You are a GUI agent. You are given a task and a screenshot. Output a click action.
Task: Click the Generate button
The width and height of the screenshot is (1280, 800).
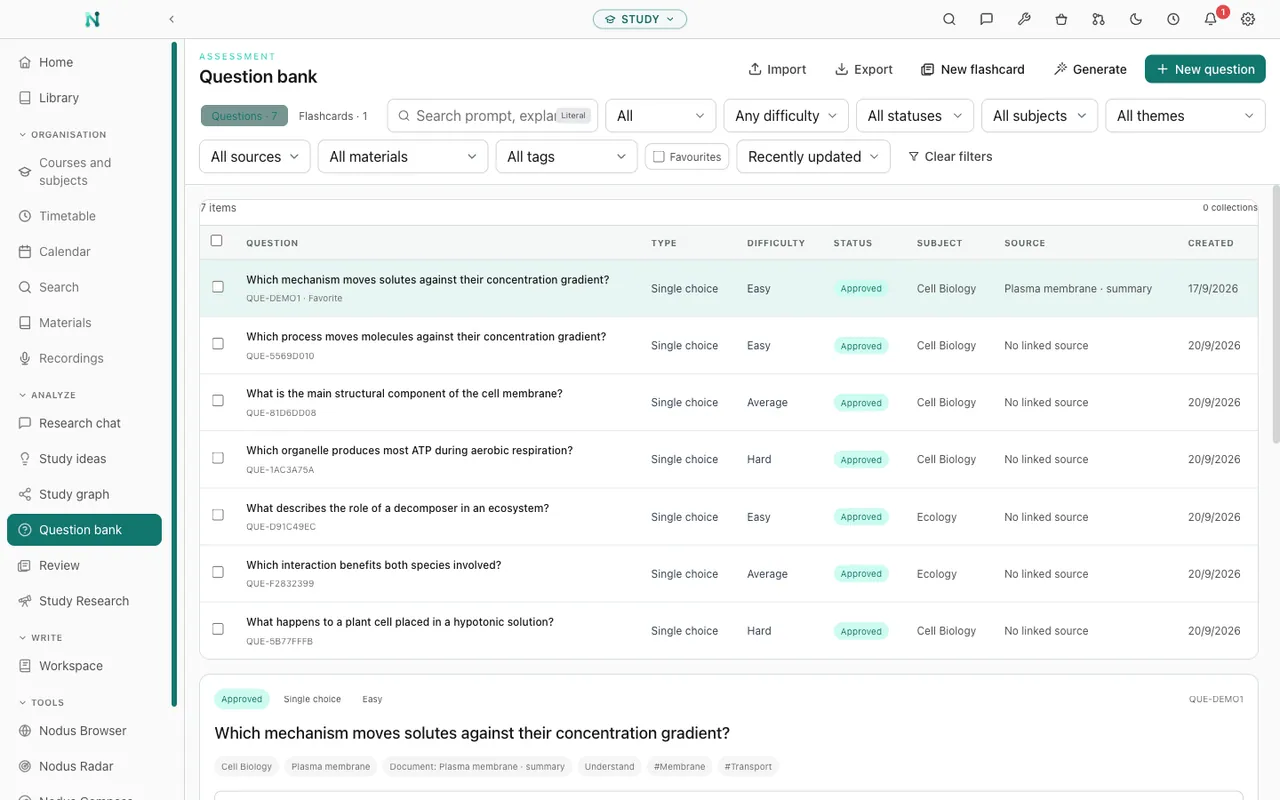click(x=1090, y=69)
